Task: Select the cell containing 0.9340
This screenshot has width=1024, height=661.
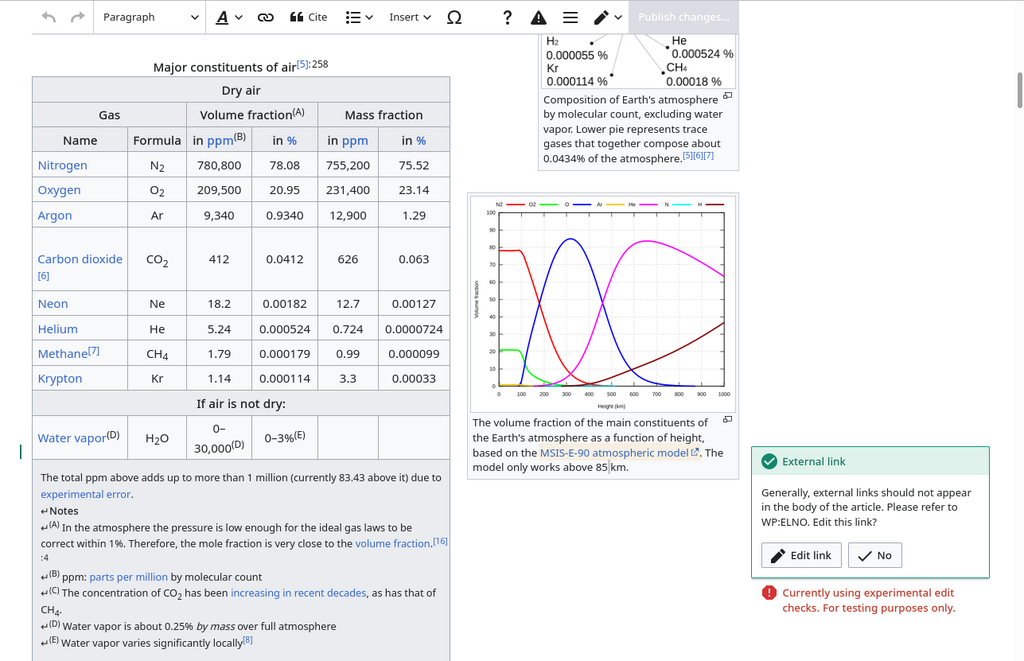Action: 285,216
